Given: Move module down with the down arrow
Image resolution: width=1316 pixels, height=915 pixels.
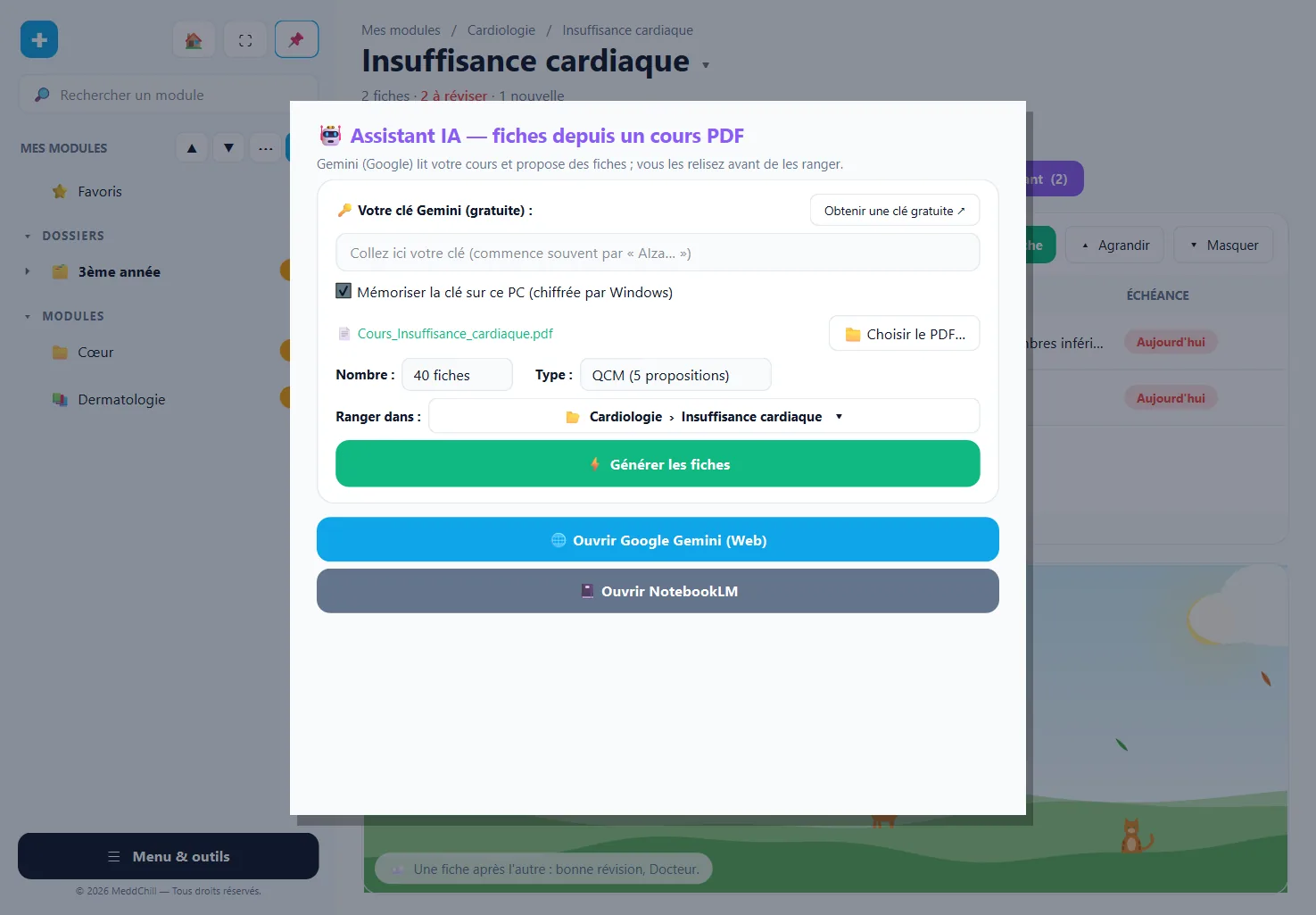Looking at the screenshot, I should (229, 148).
